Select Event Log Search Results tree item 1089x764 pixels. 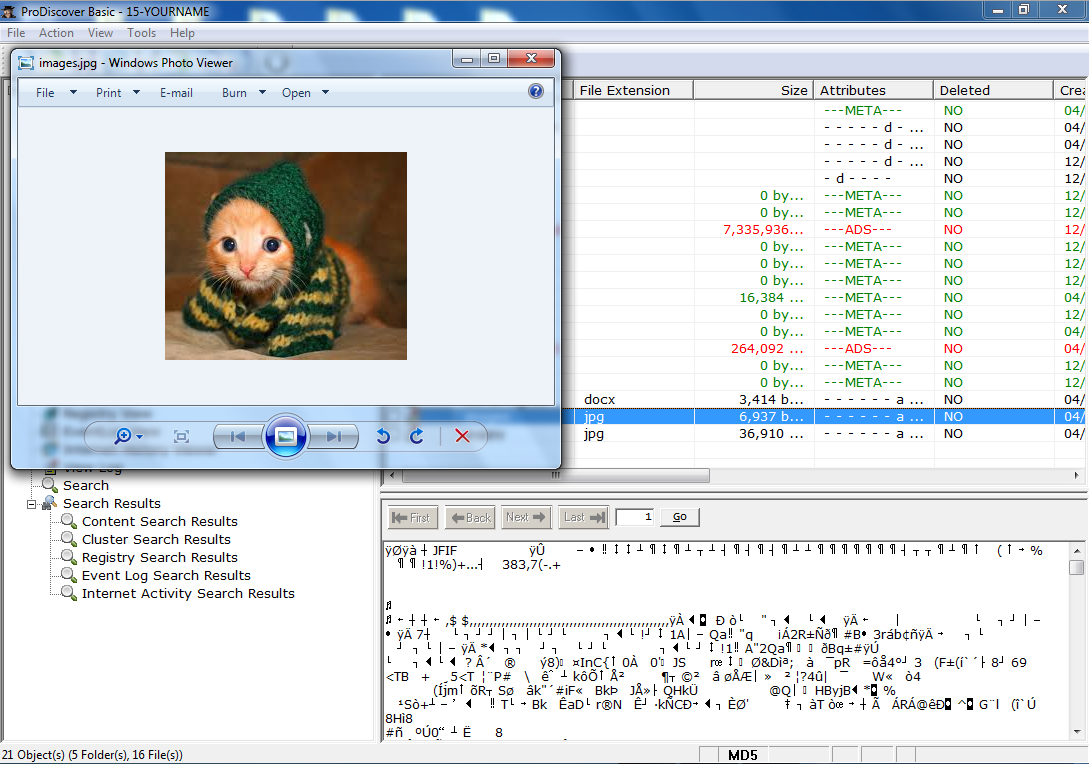166,575
